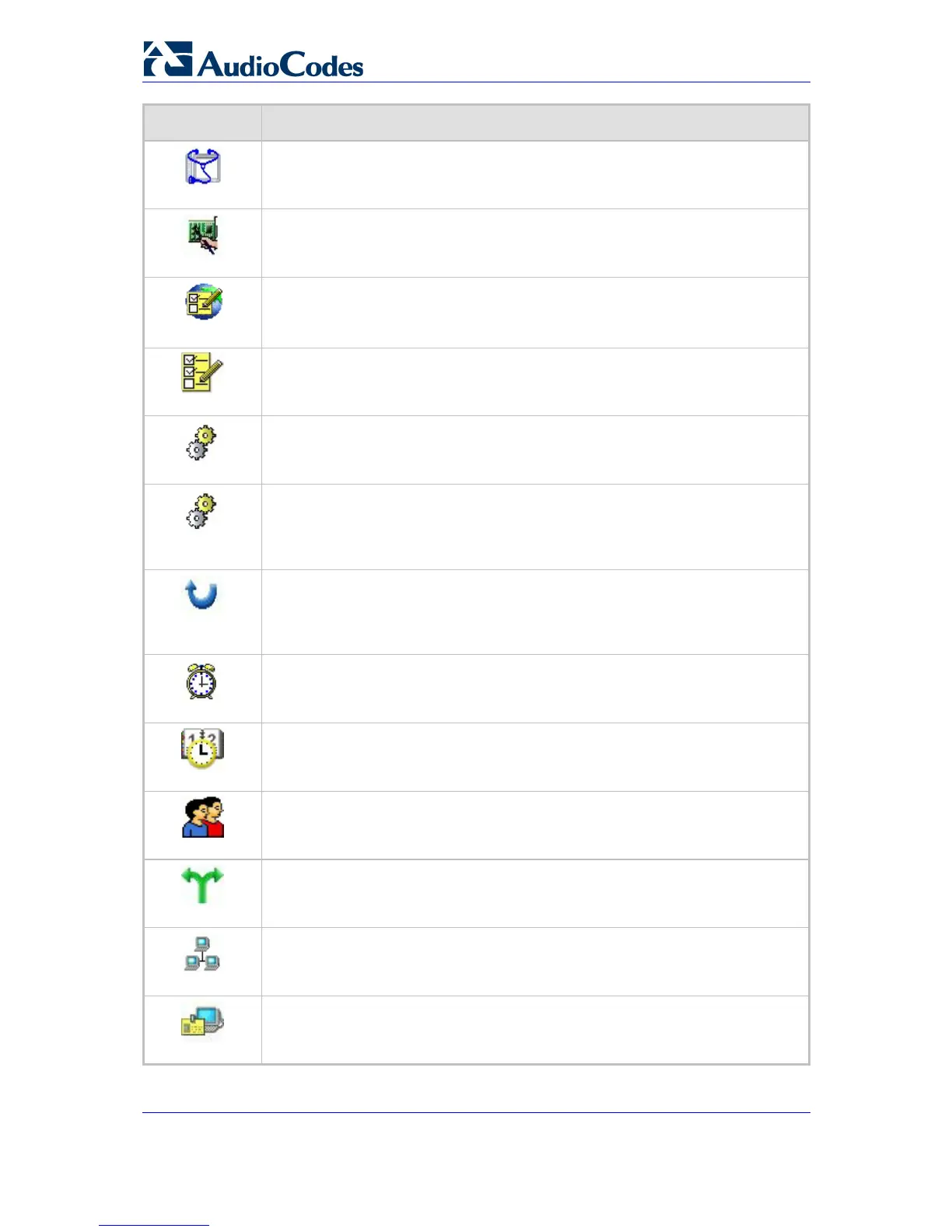Click the AudioCodes logo
Screen dimensions: 952x1232
pos(254,60)
